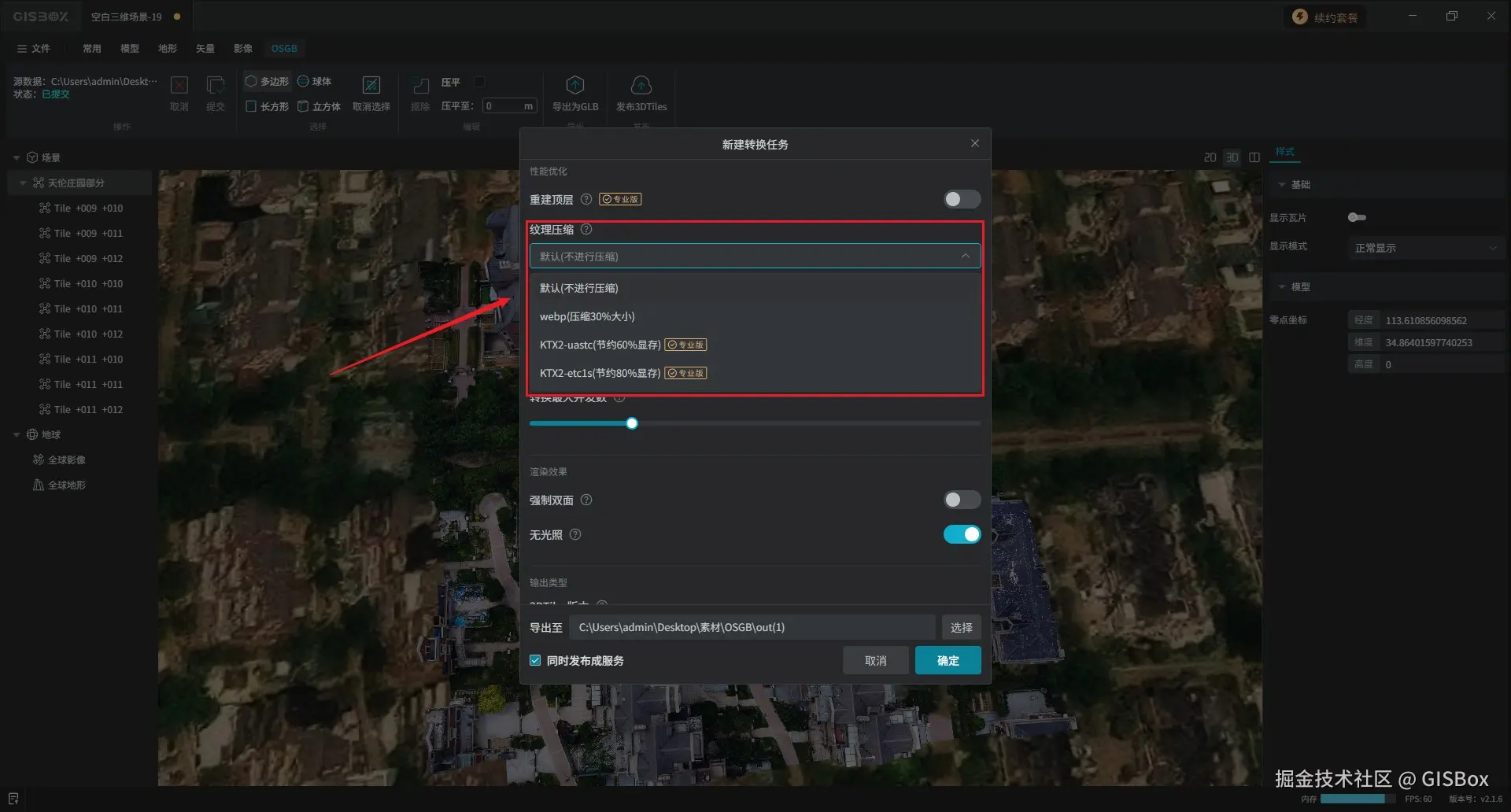Uncheck 同时发布成服务 checkbox
The image size is (1511, 812).
click(x=535, y=660)
